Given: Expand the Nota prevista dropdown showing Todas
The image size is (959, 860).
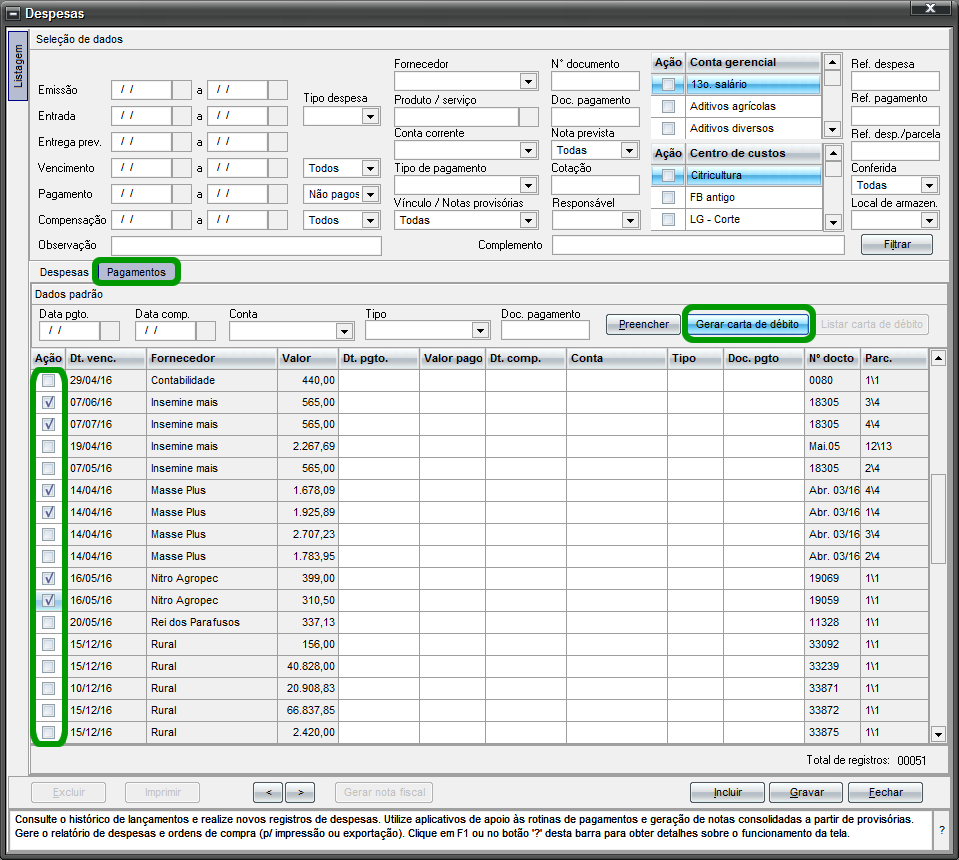Looking at the screenshot, I should (629, 150).
